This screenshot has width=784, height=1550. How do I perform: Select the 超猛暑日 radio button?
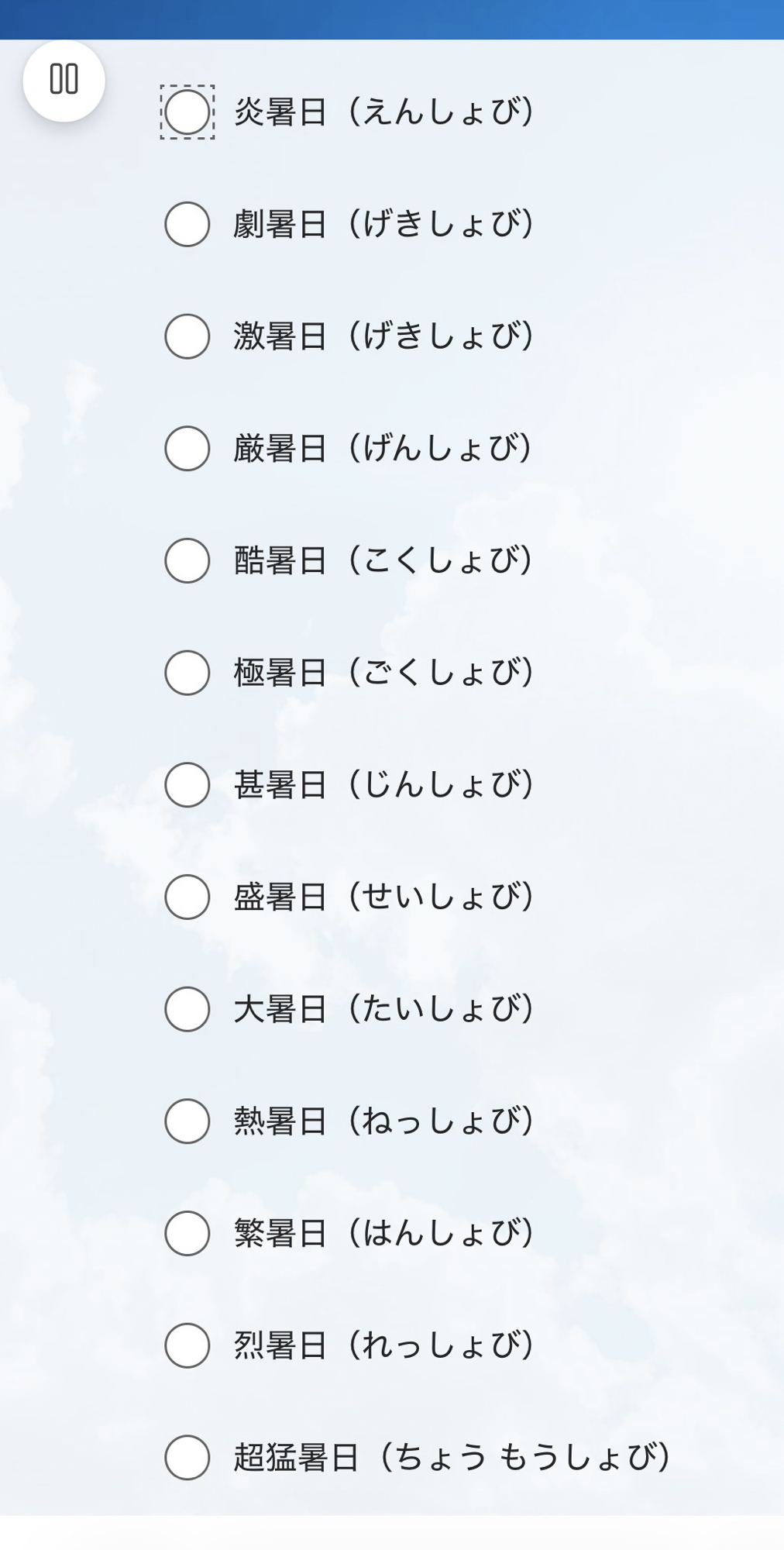187,1458
